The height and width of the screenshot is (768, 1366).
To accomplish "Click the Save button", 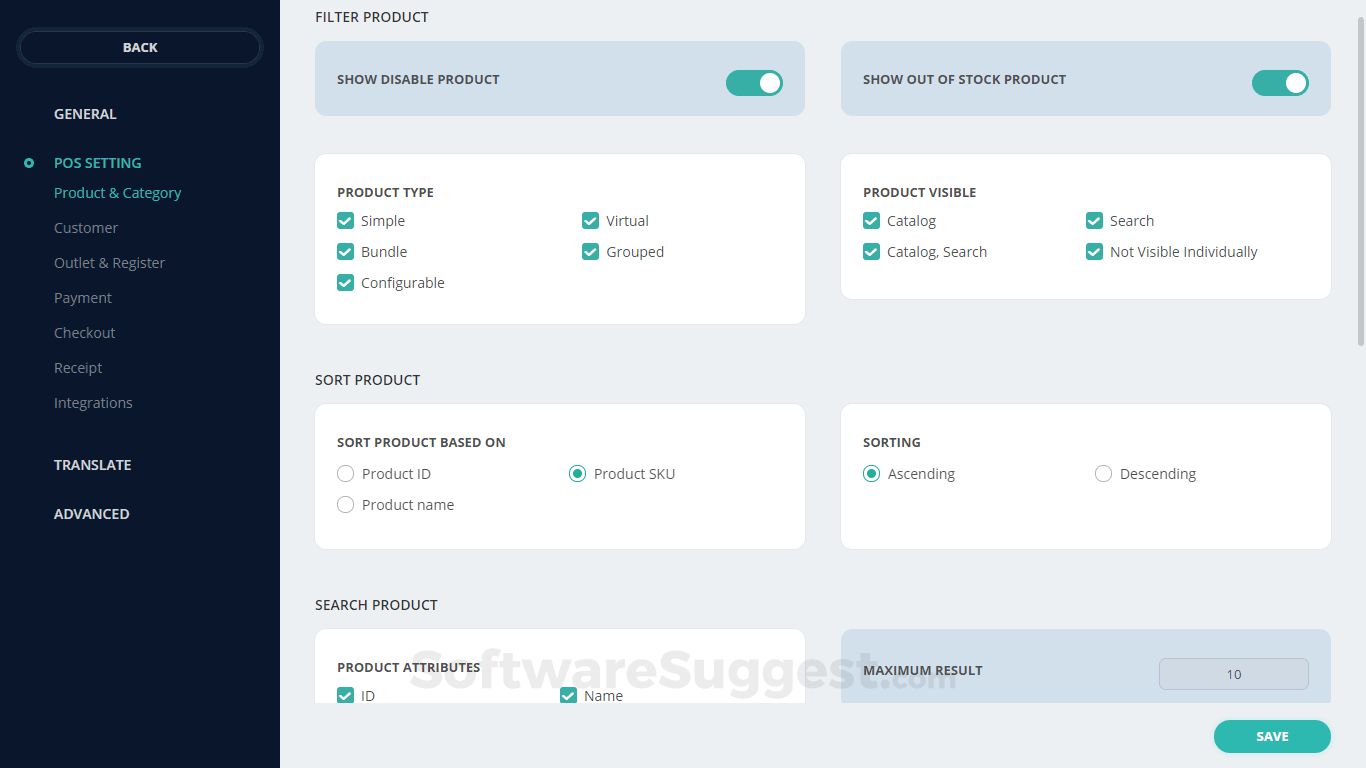I will click(x=1272, y=736).
